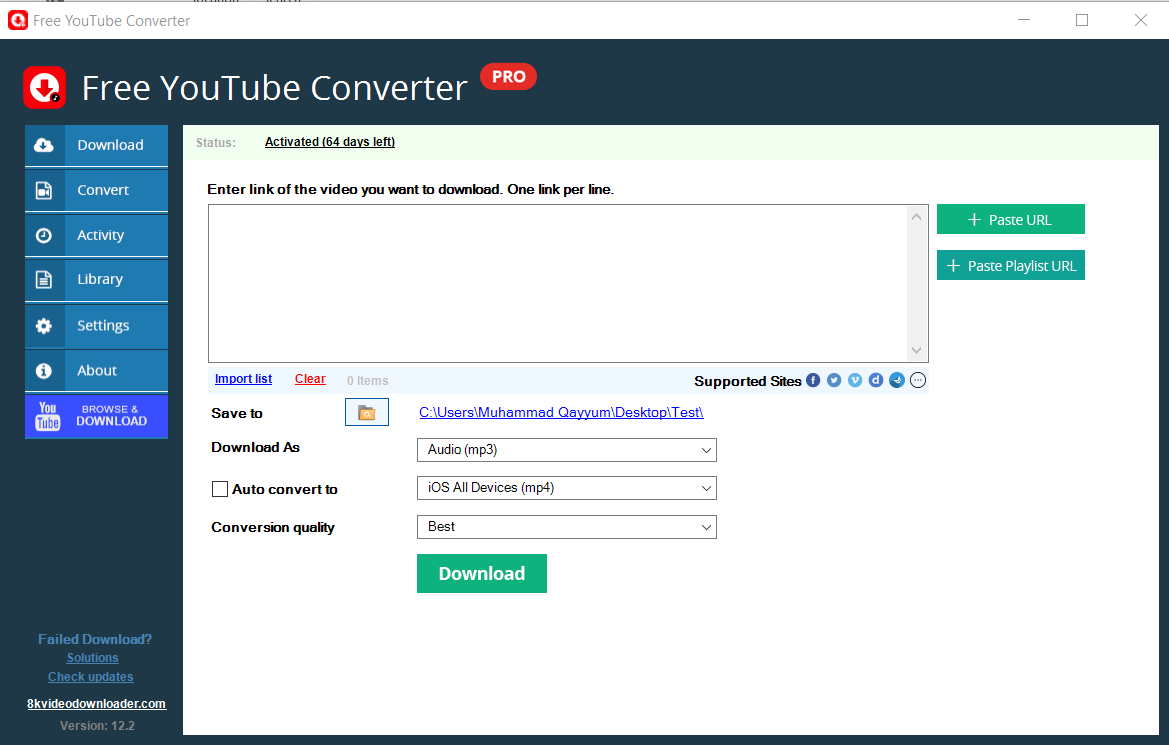Click the links box scrollbar down arrow

[916, 351]
